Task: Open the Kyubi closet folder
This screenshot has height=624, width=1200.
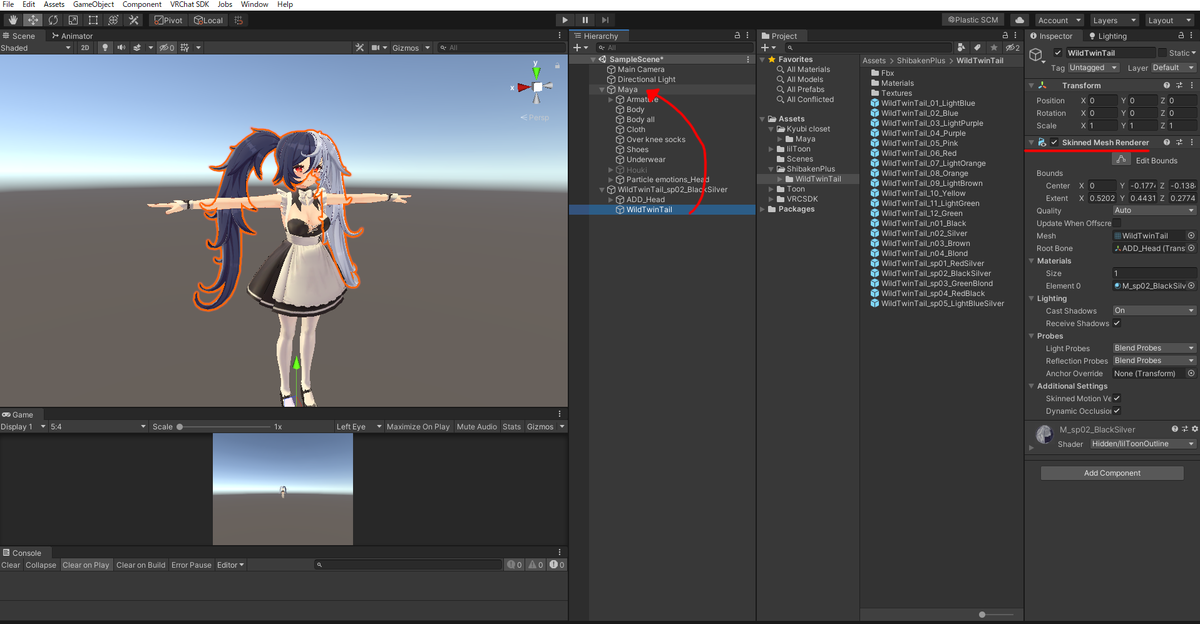Action: pyautogui.click(x=807, y=129)
